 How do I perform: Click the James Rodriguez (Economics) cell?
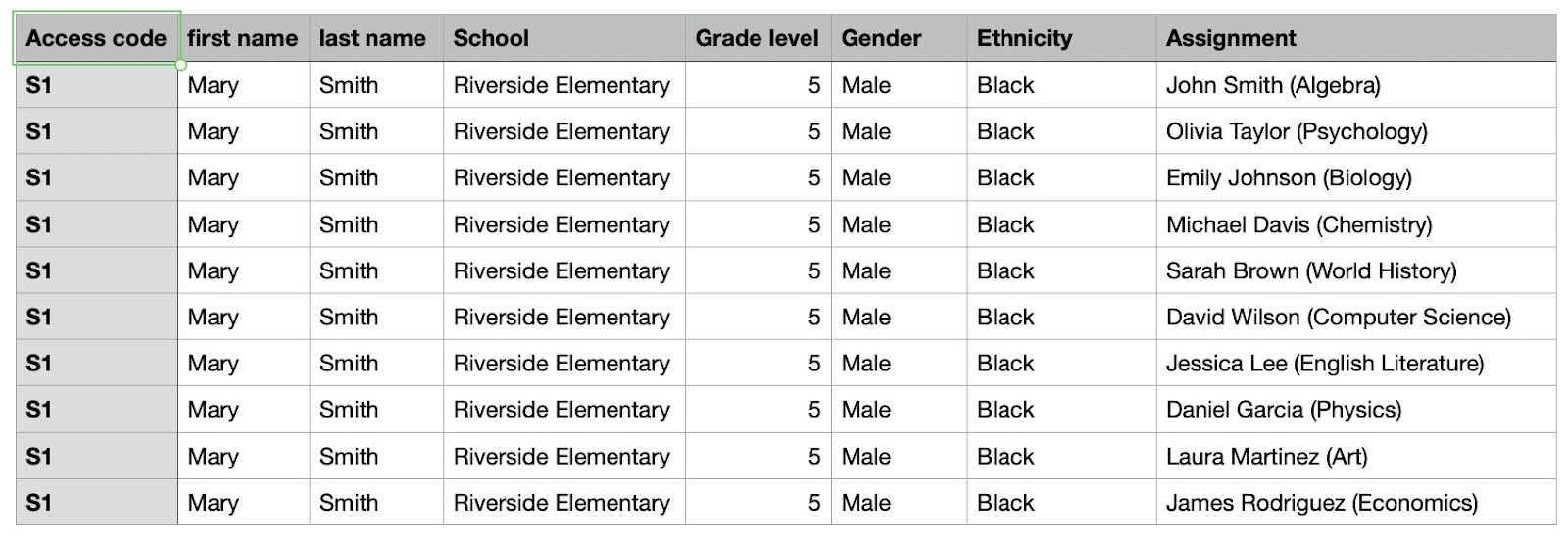[1356, 502]
